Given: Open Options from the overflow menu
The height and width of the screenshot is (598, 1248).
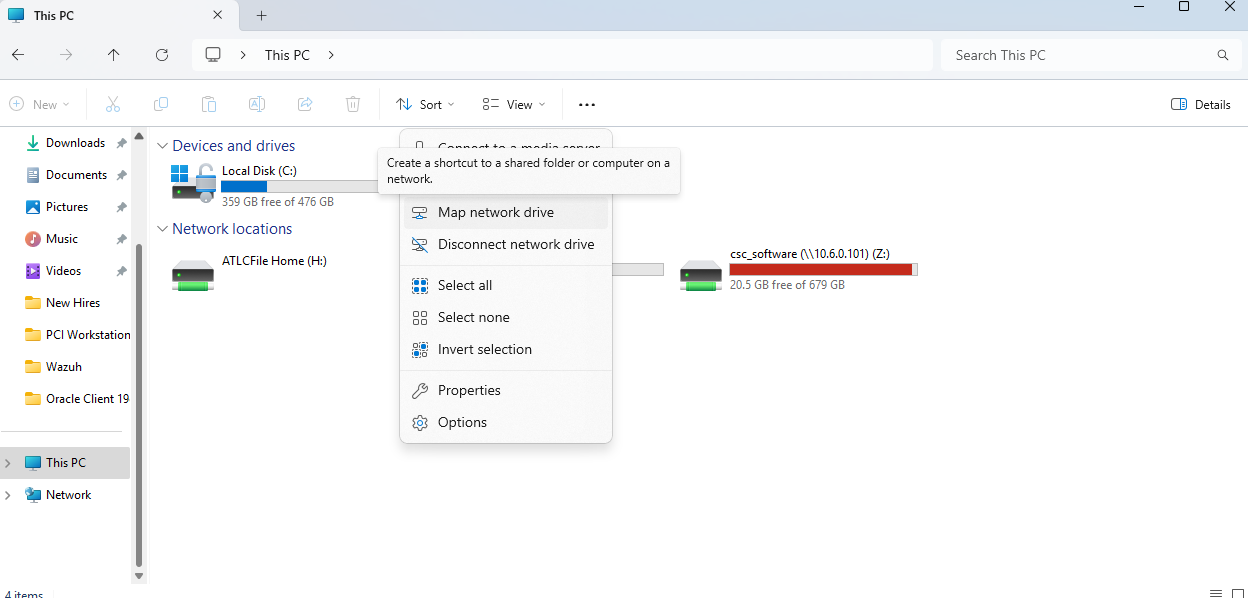Looking at the screenshot, I should point(462,422).
